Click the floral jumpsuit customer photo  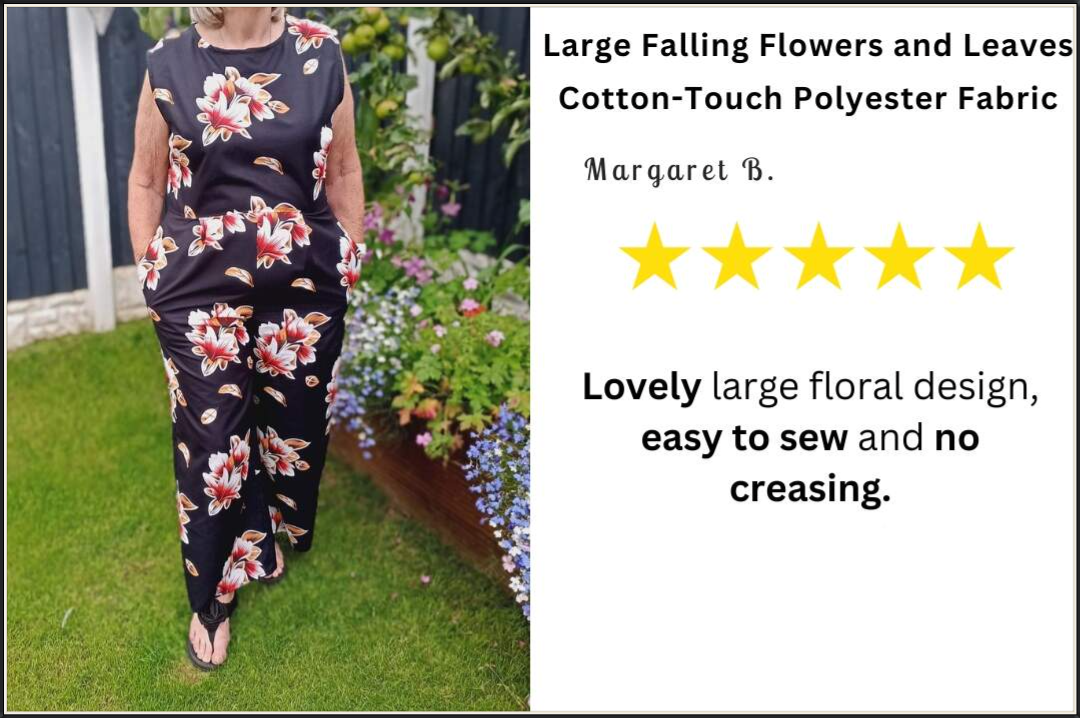click(x=268, y=359)
